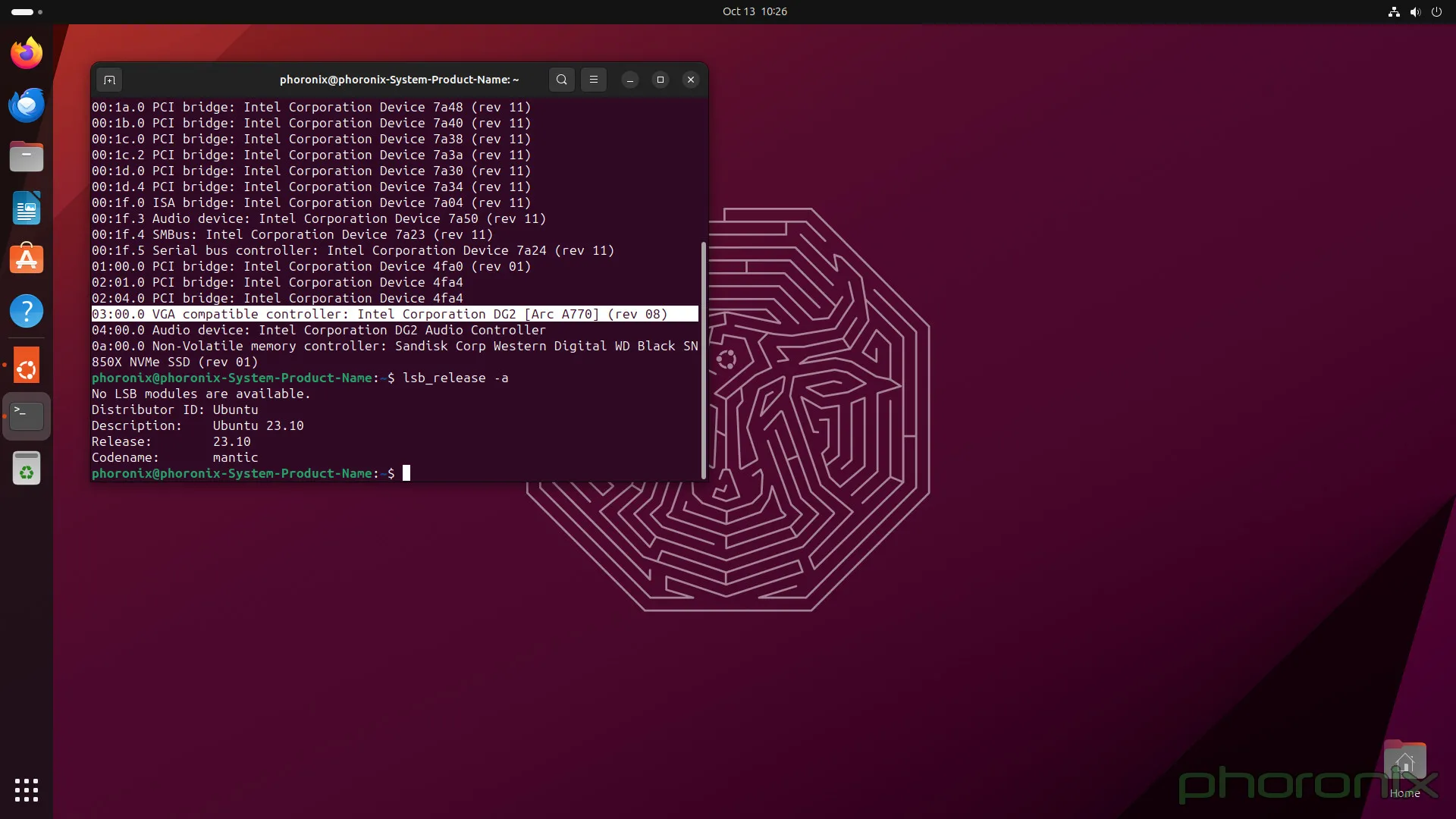
Task: Open the system power menu
Action: tap(1437, 11)
